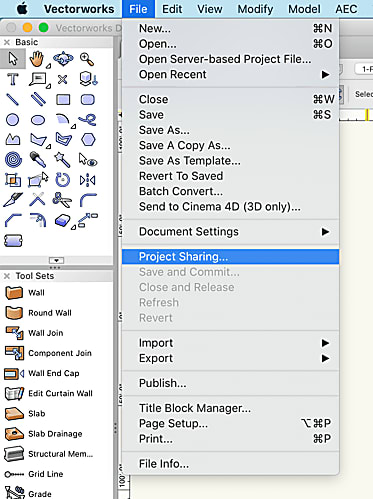Select the Line tool
Image resolution: width=373 pixels, height=499 pixels.
coord(13,99)
